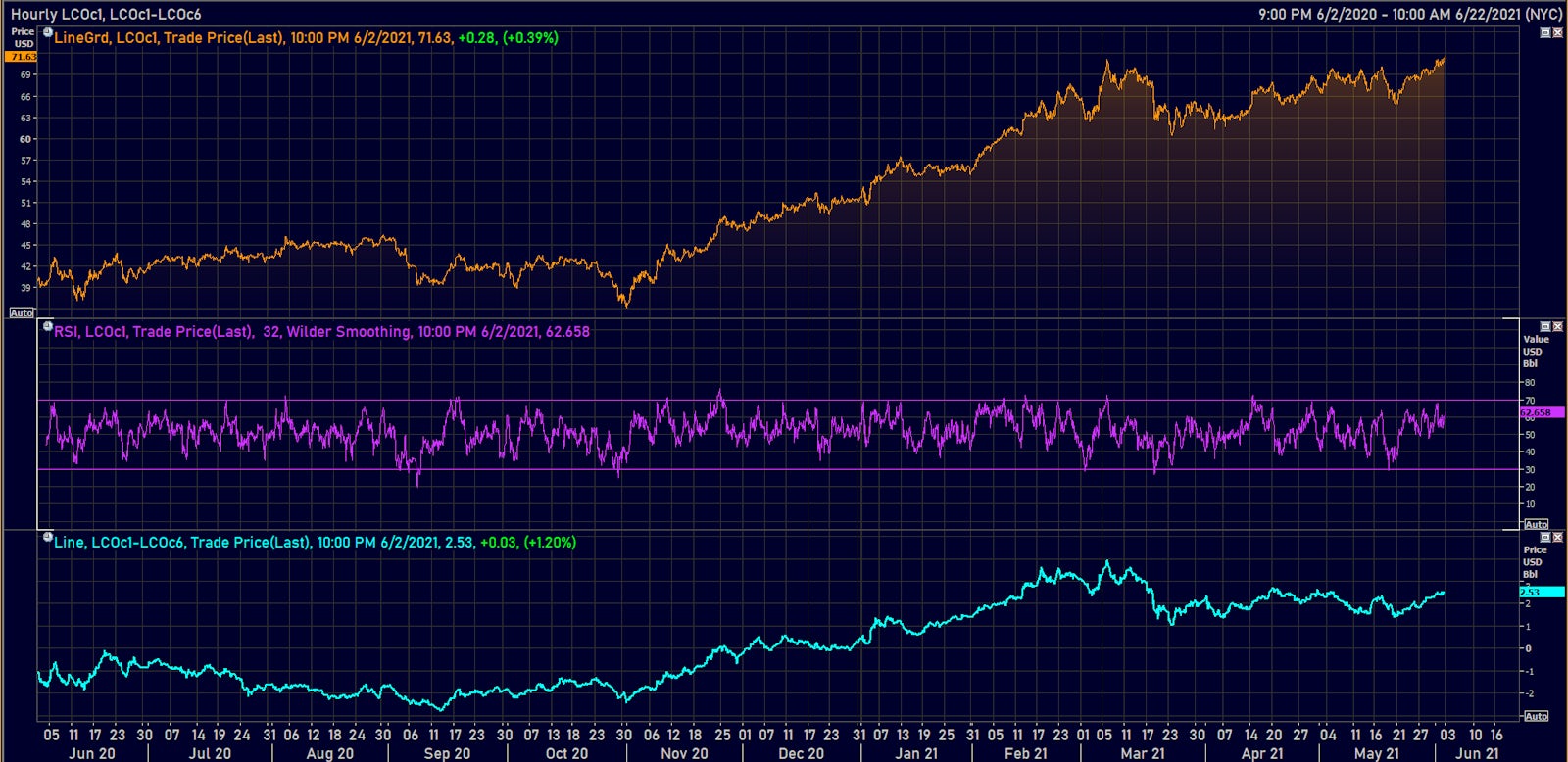Image resolution: width=1568 pixels, height=762 pixels.
Task: Click 'Jun 20' on the time axis
Action: click(92, 753)
